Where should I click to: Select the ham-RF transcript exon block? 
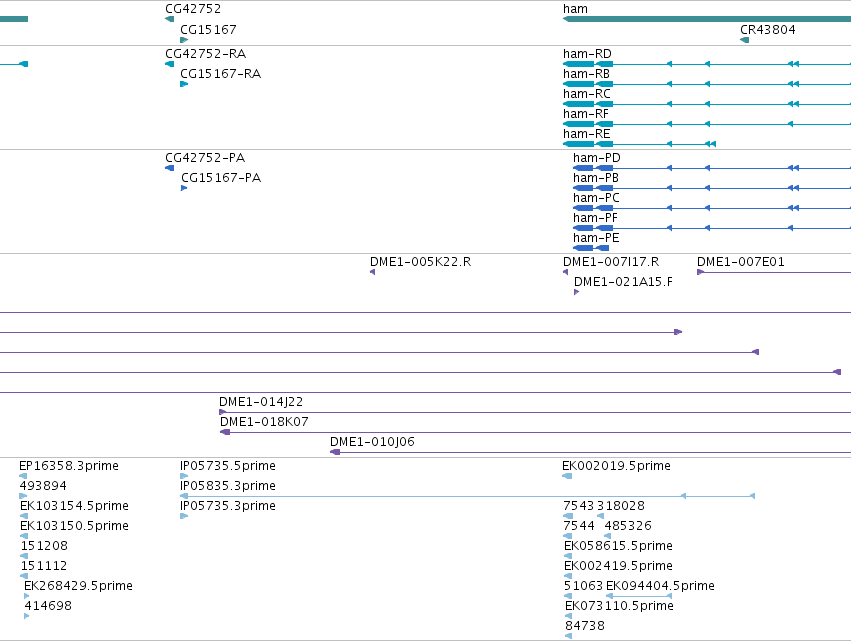pos(588,124)
